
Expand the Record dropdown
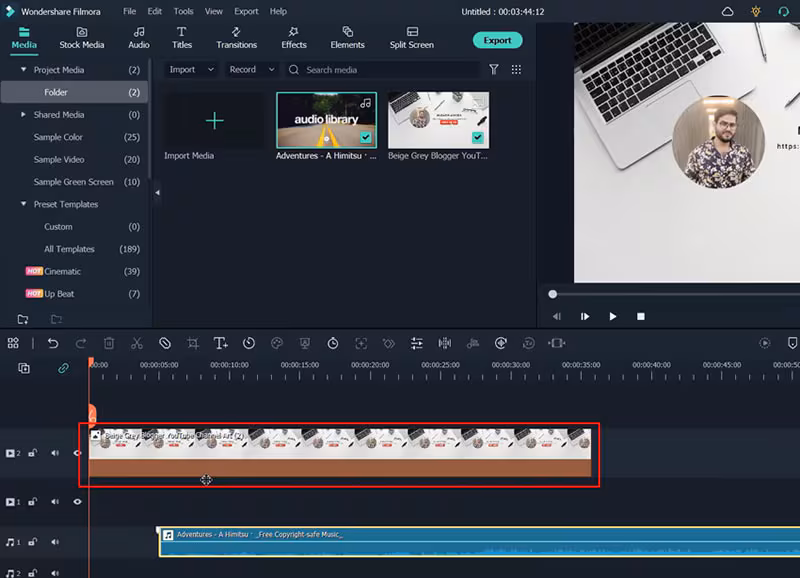pos(250,70)
